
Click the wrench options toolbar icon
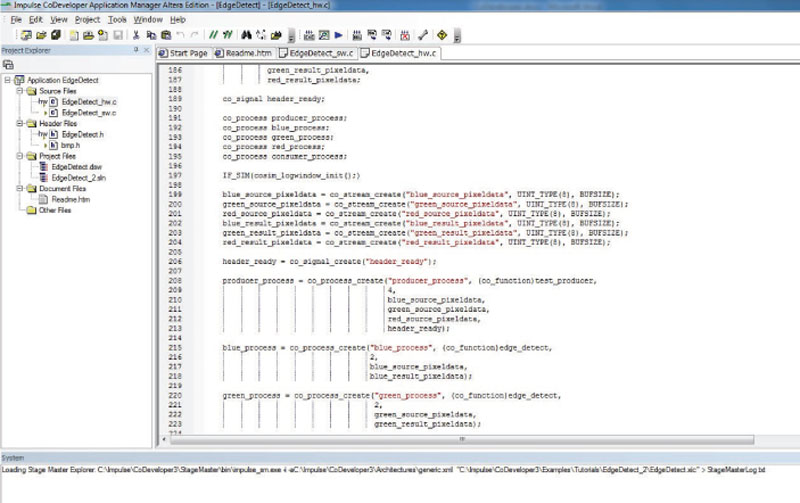[424, 35]
